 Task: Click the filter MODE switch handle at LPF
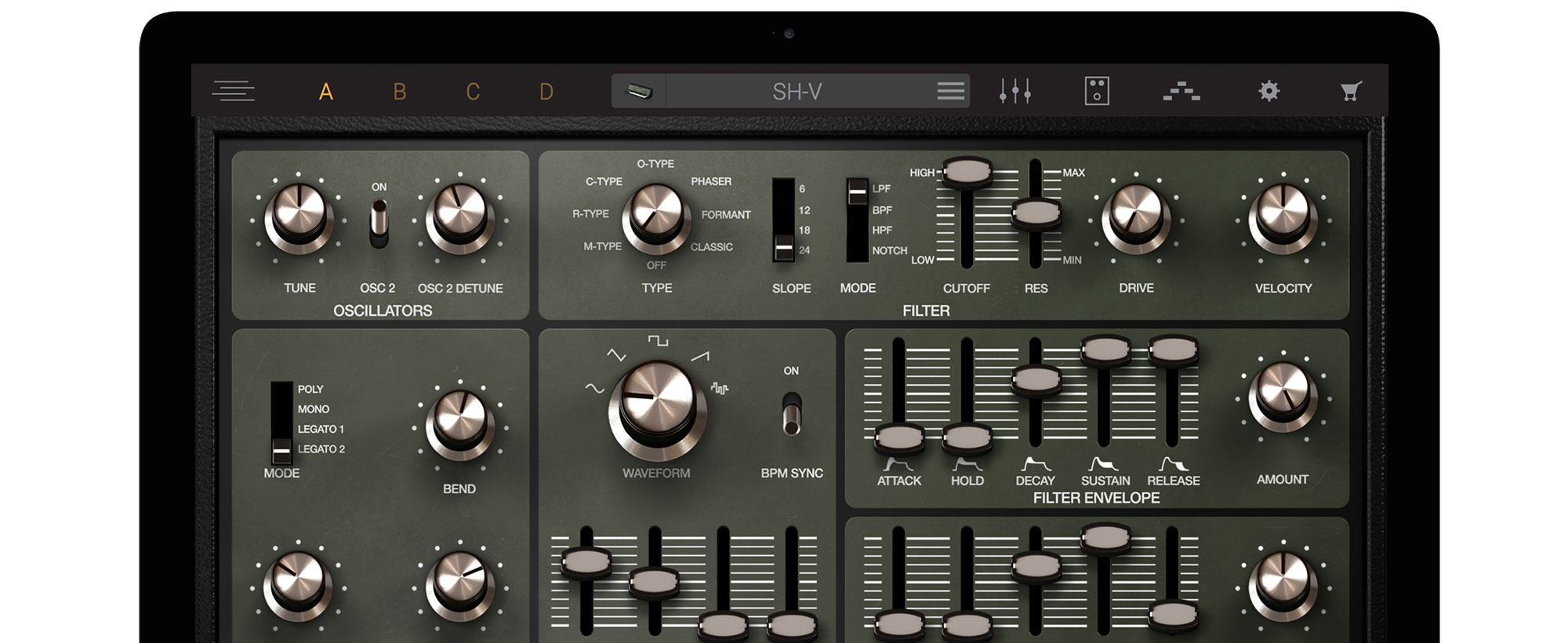tap(858, 191)
